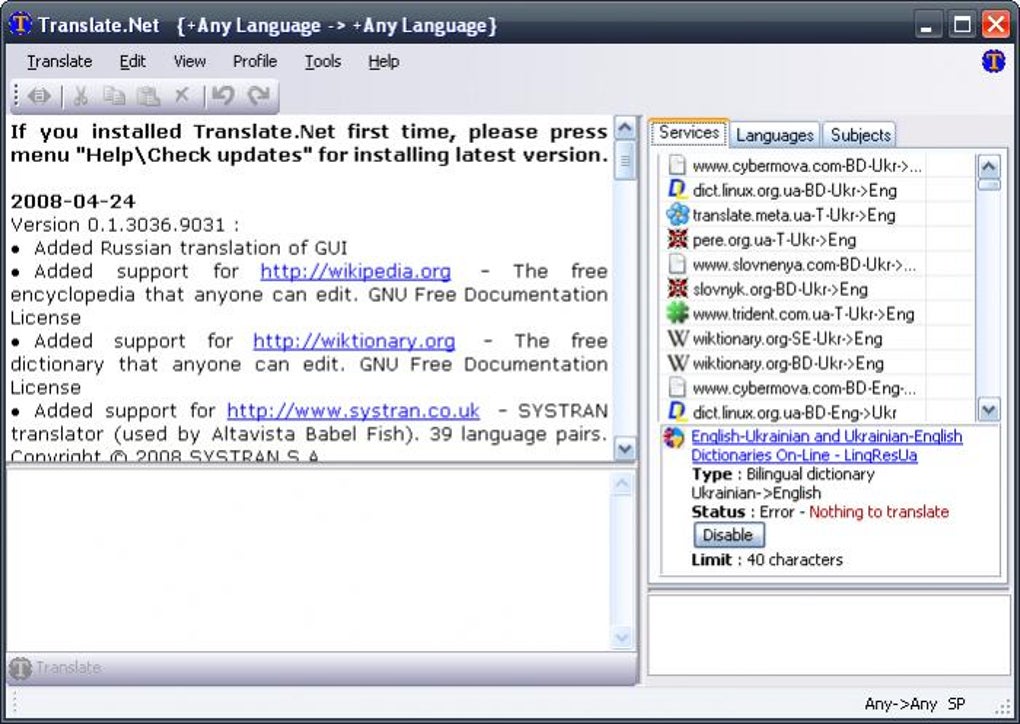
Task: Select www.slovnenya.com-BD-Ukr service row
Action: 818,265
